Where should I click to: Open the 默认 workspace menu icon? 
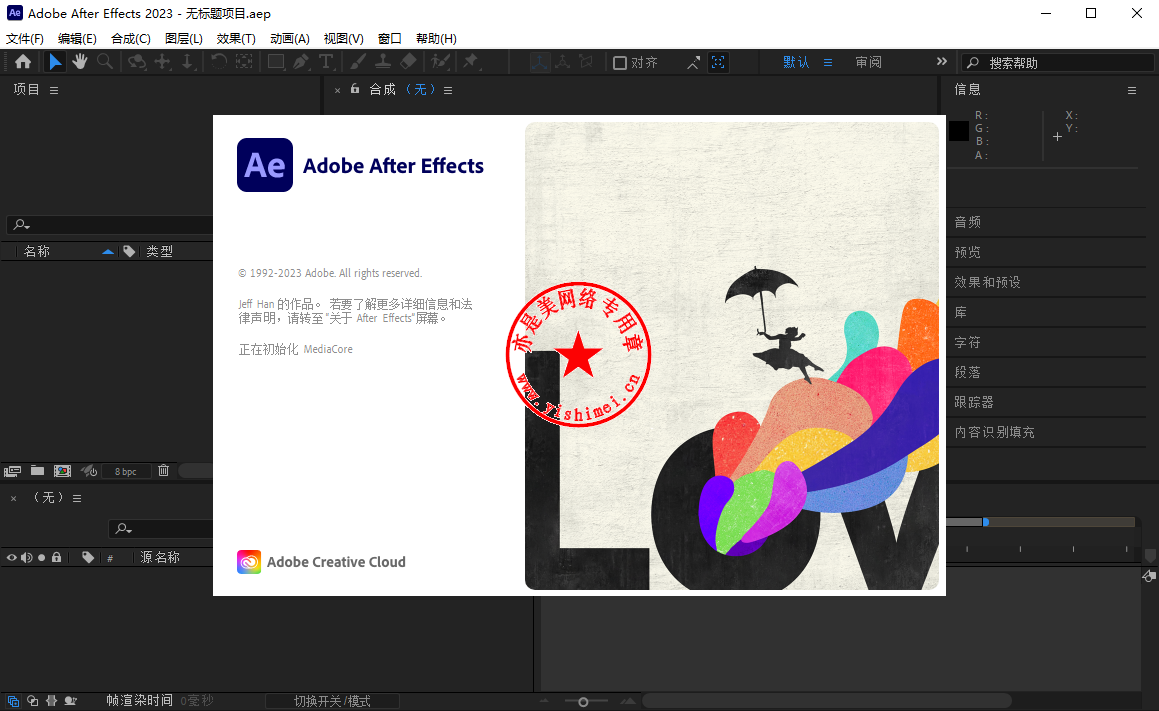828,63
